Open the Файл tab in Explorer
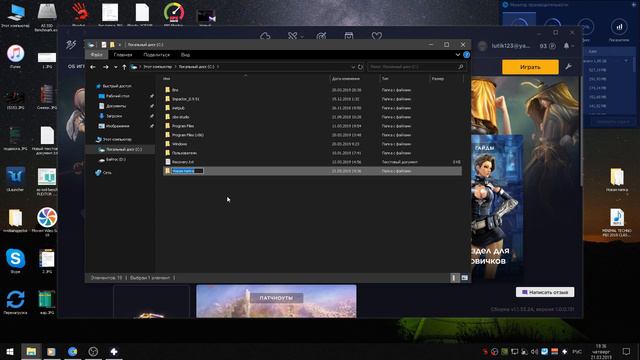 click(96, 55)
